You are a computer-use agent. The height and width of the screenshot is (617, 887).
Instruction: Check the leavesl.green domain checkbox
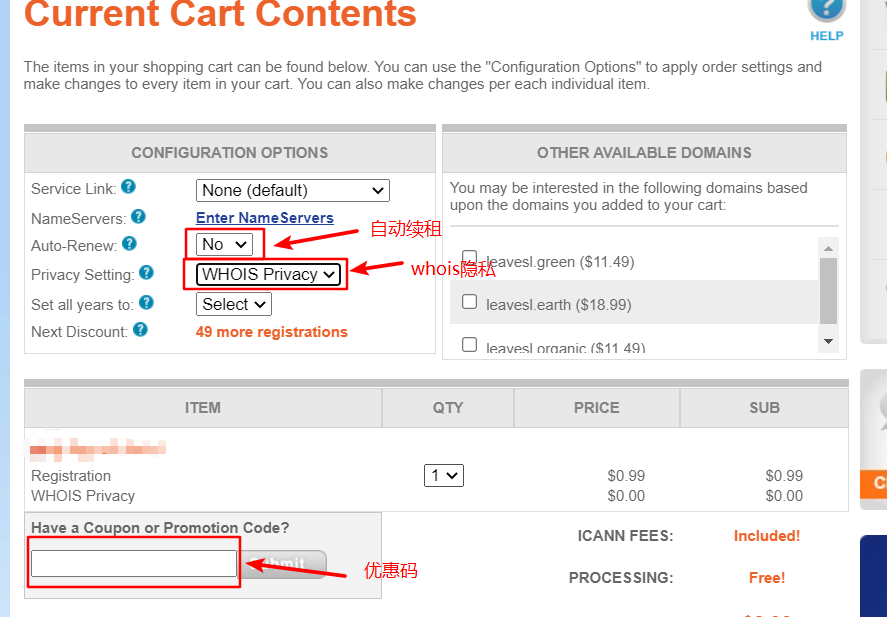pyautogui.click(x=470, y=258)
